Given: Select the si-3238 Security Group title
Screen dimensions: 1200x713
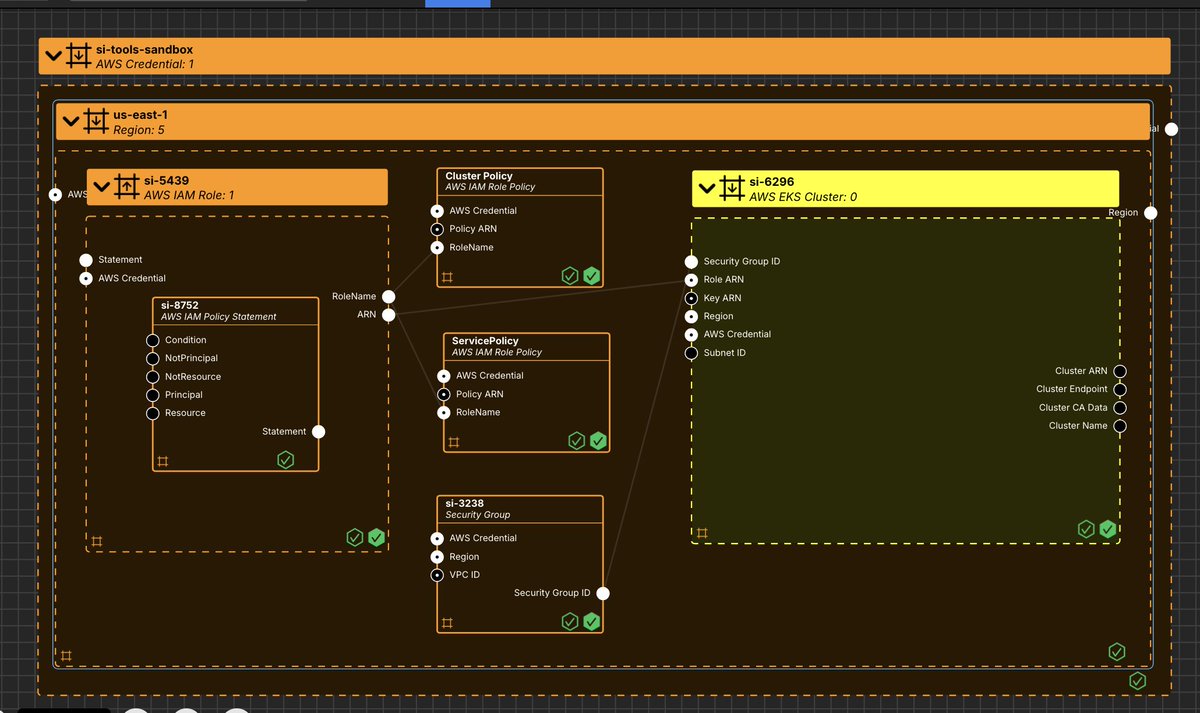Looking at the screenshot, I should coord(464,504).
